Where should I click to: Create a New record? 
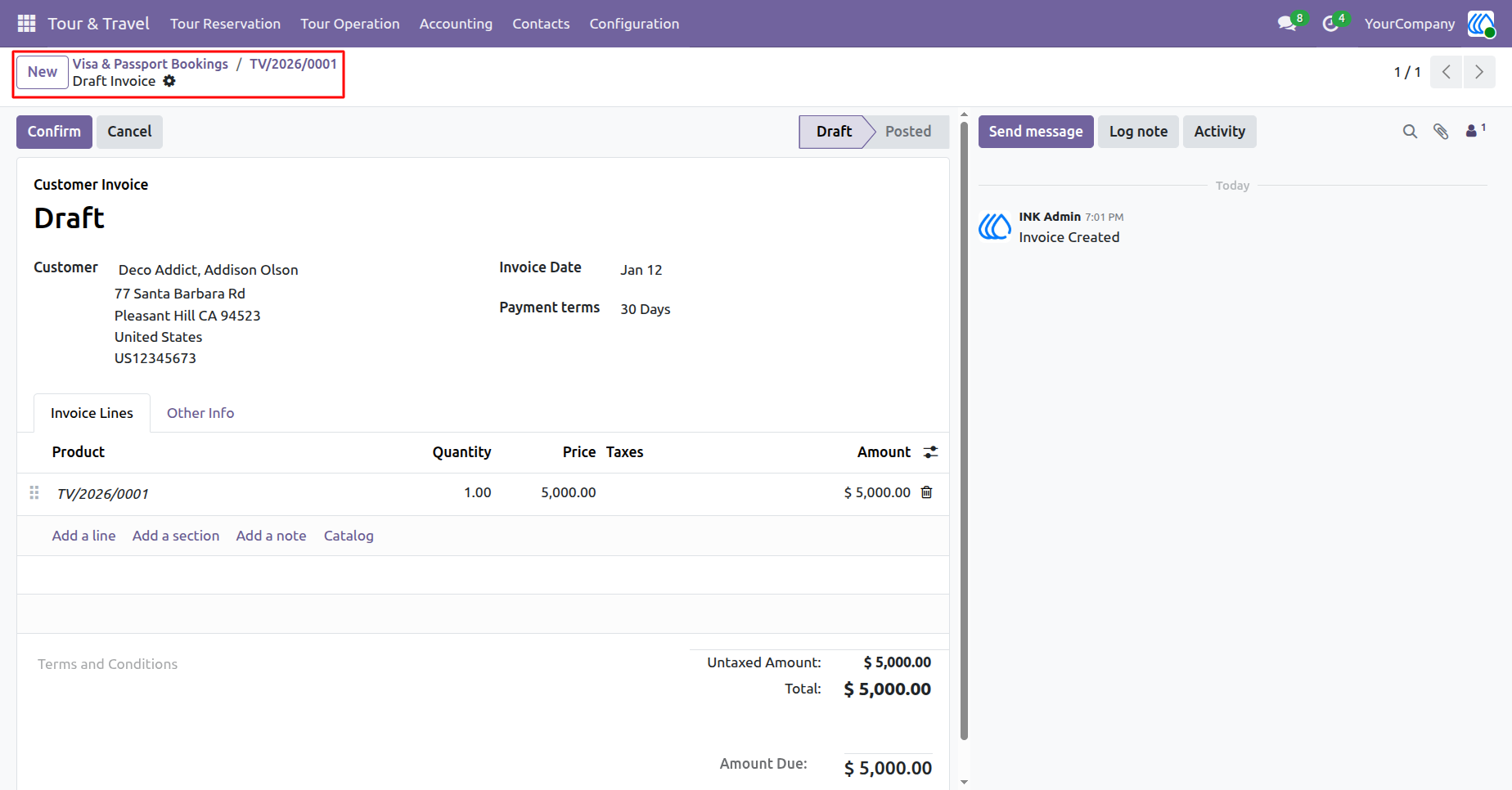43,72
